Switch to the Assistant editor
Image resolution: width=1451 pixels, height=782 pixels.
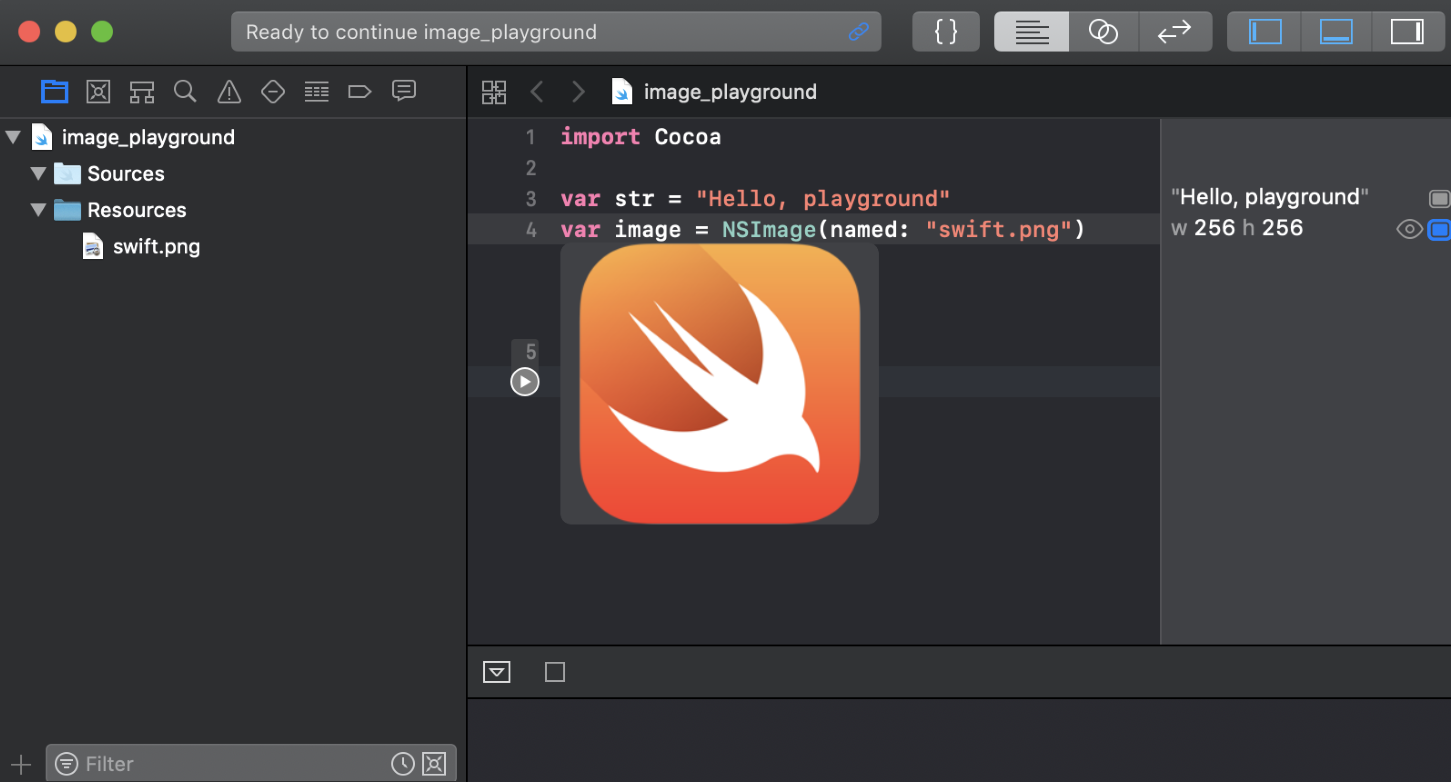click(1103, 32)
